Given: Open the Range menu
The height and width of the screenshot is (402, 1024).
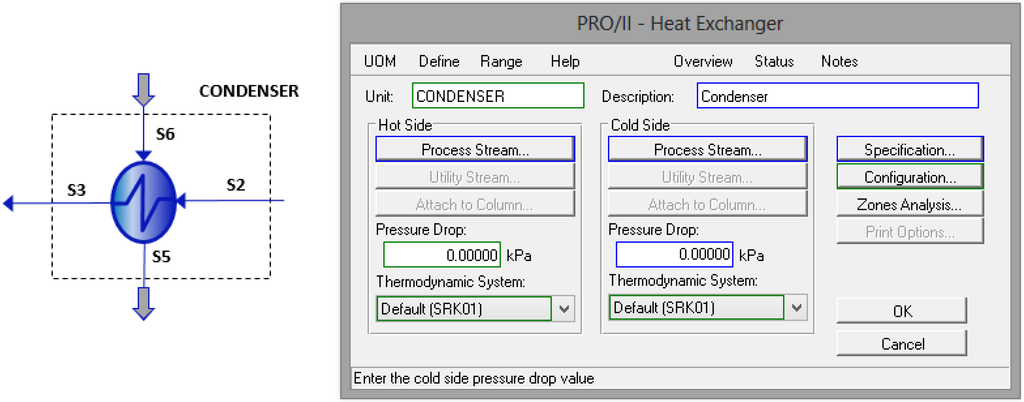Looking at the screenshot, I should click(x=502, y=61).
